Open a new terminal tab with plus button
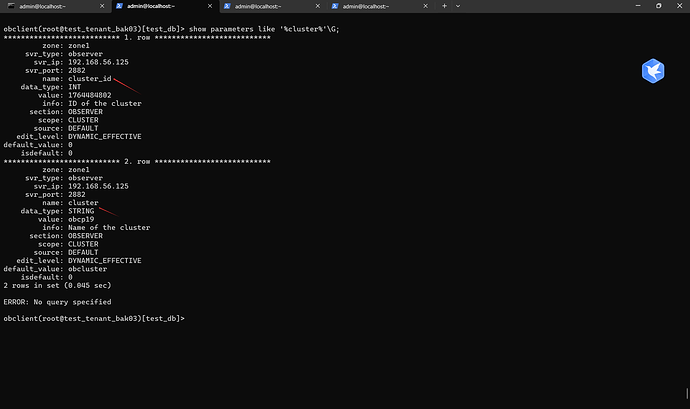Viewport: 690px width, 409px height. (445, 6)
